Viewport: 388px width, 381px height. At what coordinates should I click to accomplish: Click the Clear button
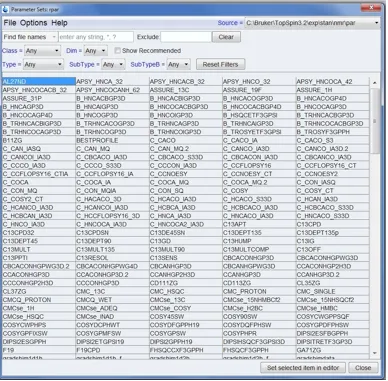coord(226,37)
